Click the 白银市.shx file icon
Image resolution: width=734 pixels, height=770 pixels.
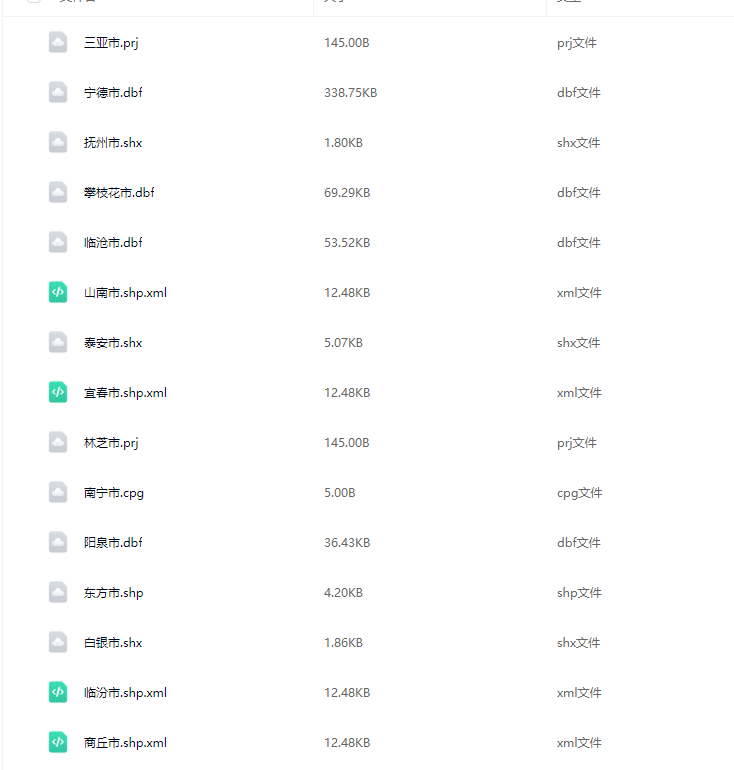click(58, 642)
